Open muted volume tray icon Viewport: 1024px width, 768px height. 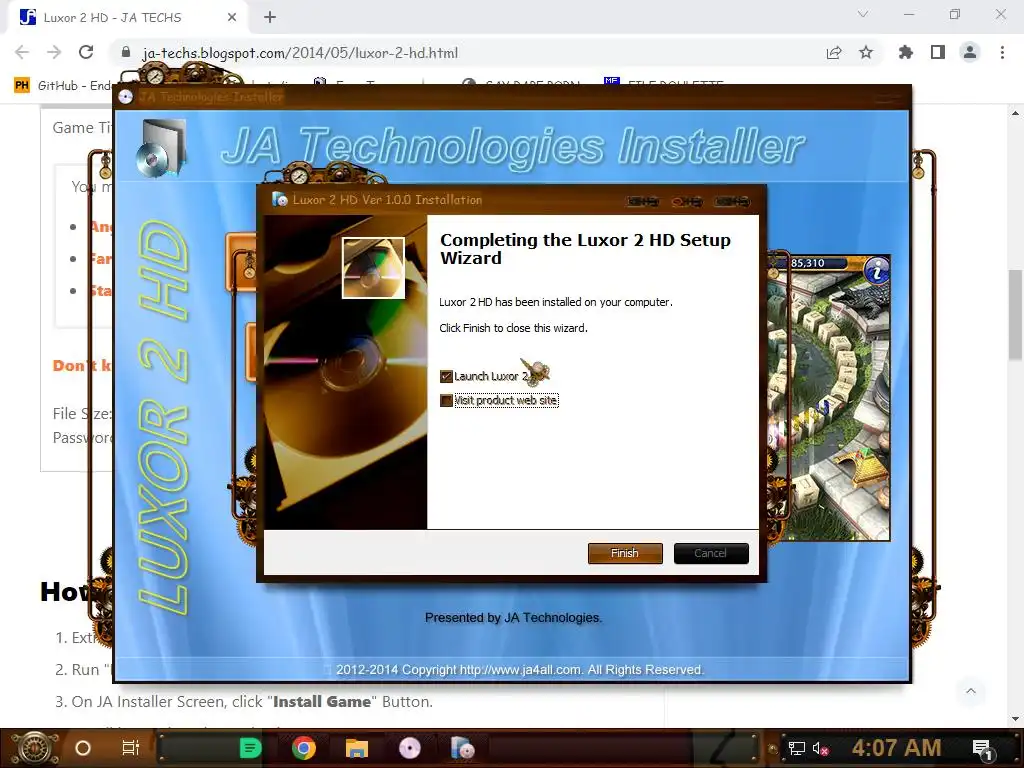820,748
